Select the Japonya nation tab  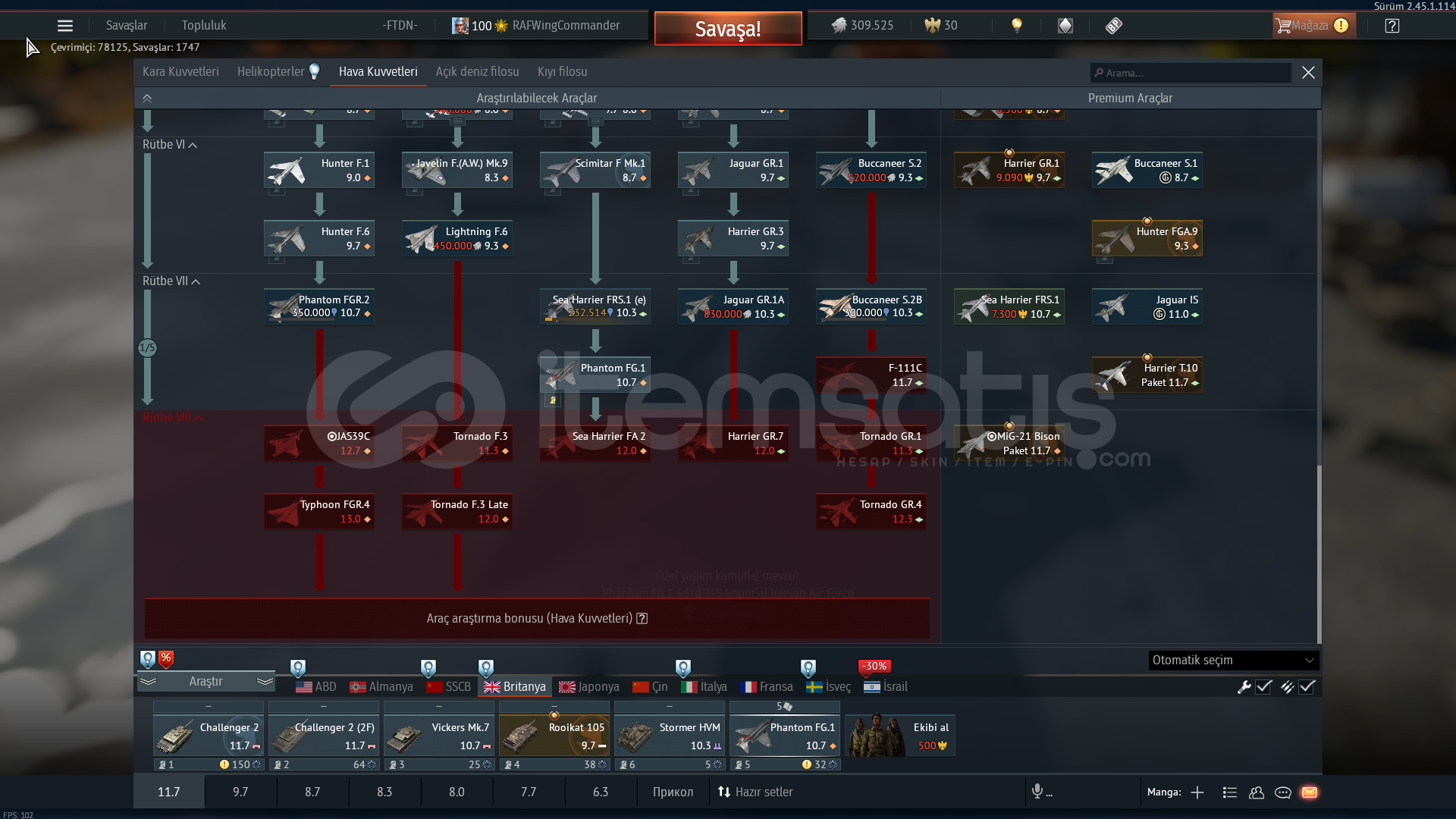tap(589, 687)
